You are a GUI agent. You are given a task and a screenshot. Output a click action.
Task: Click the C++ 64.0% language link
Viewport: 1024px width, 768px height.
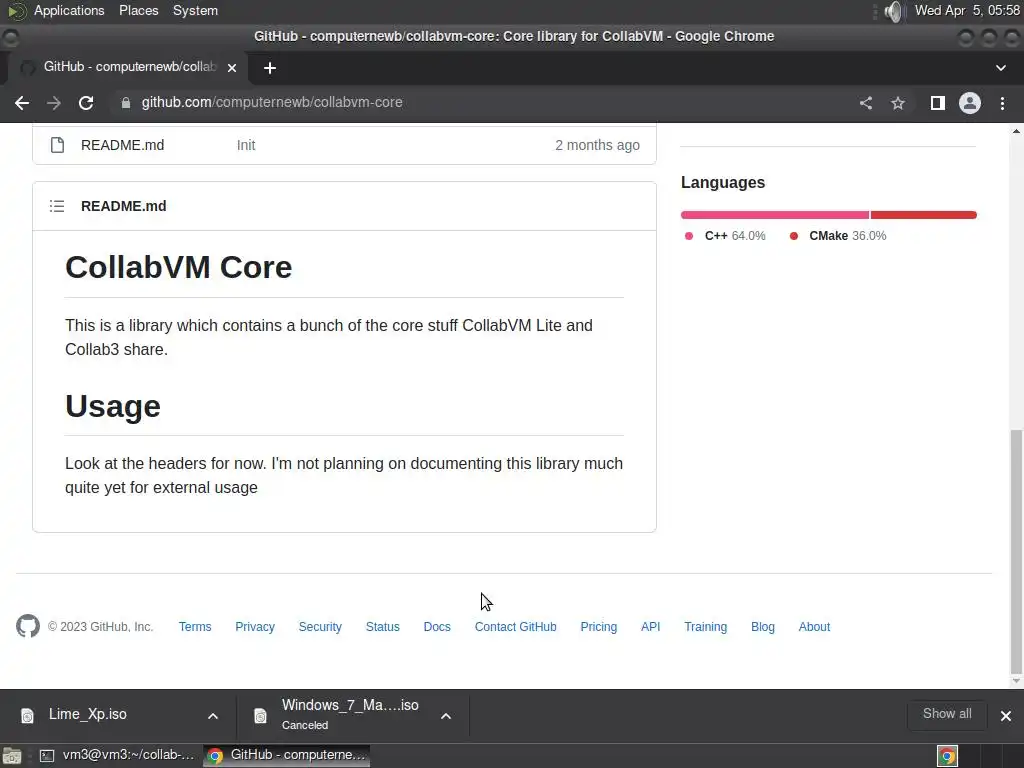click(x=725, y=236)
